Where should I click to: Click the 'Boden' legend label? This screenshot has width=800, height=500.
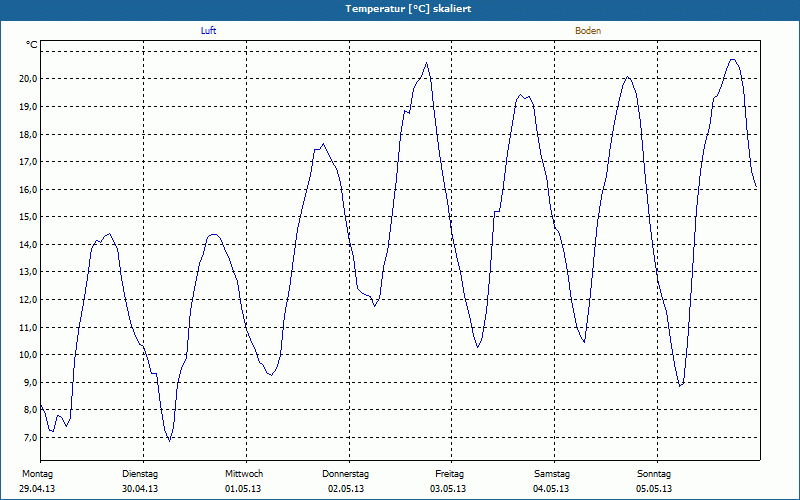(x=588, y=31)
